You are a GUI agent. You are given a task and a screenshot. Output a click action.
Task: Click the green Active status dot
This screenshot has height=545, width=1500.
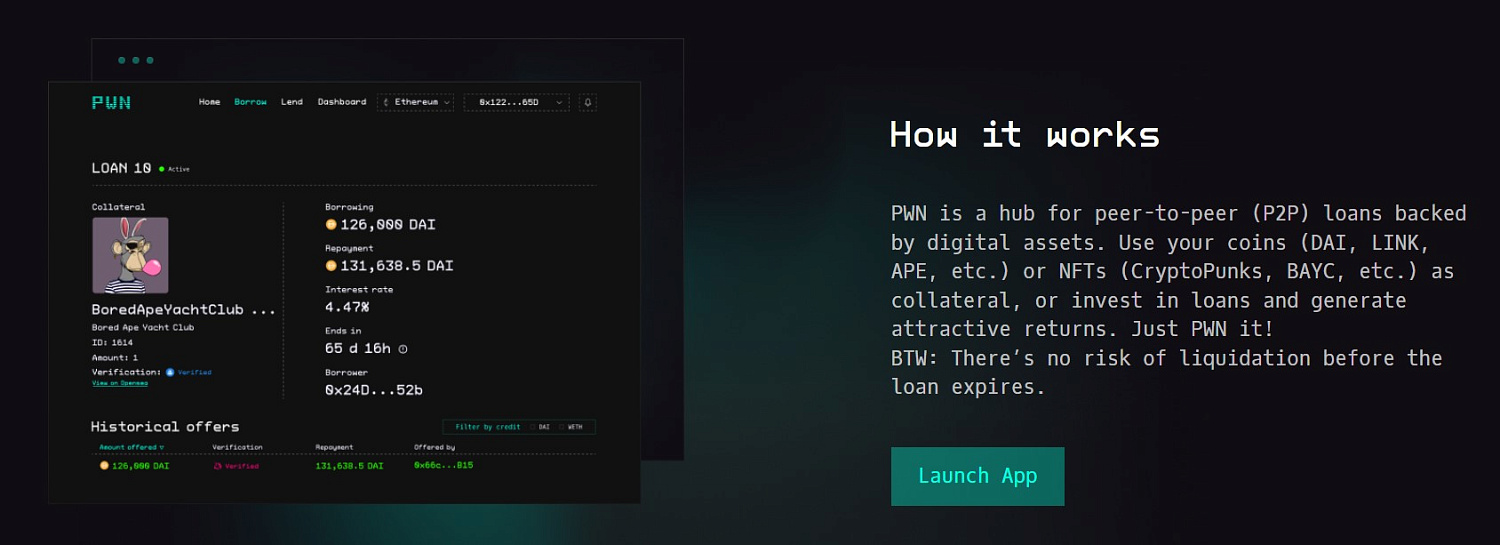pyautogui.click(x=162, y=169)
